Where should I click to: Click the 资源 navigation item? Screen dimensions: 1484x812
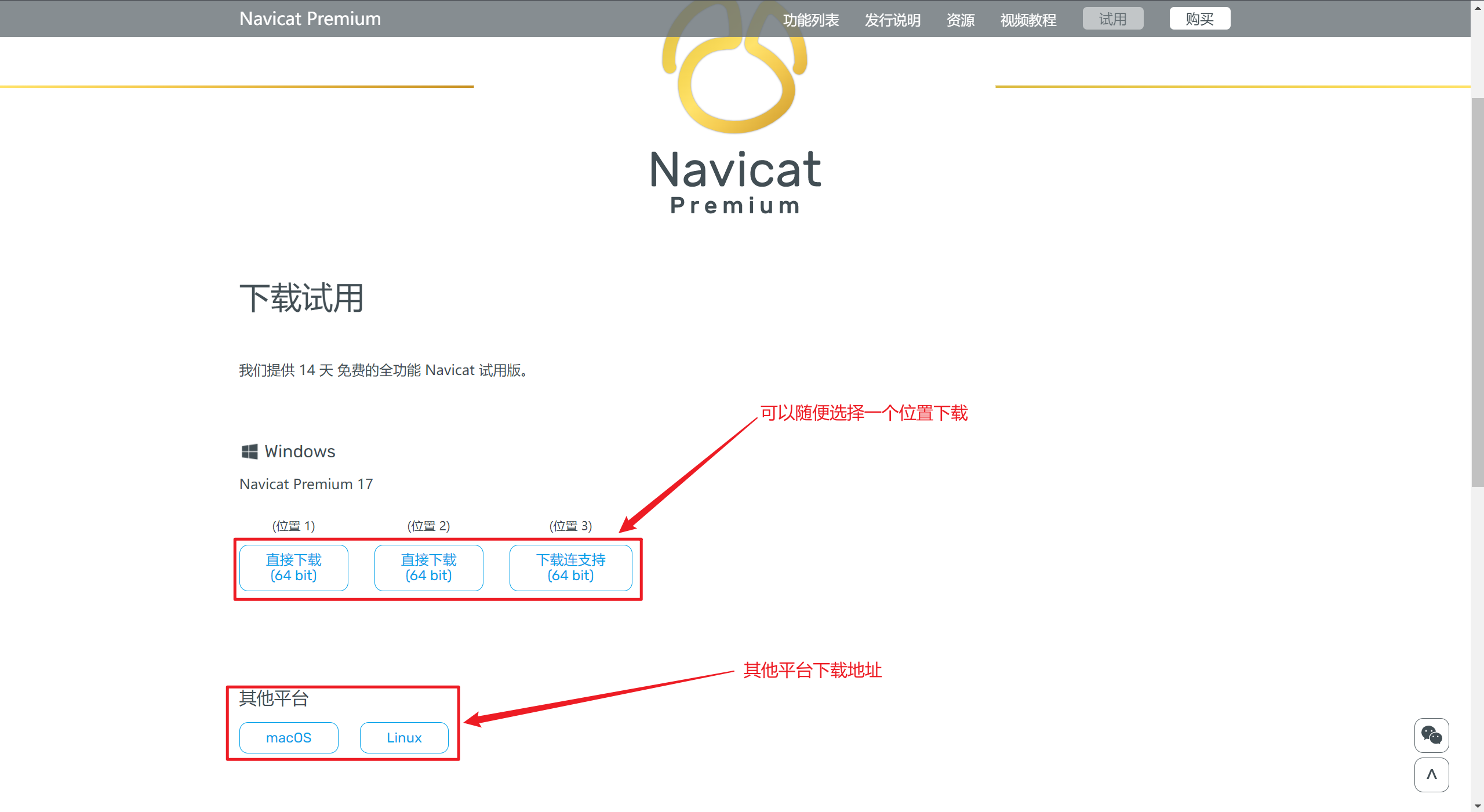click(960, 20)
